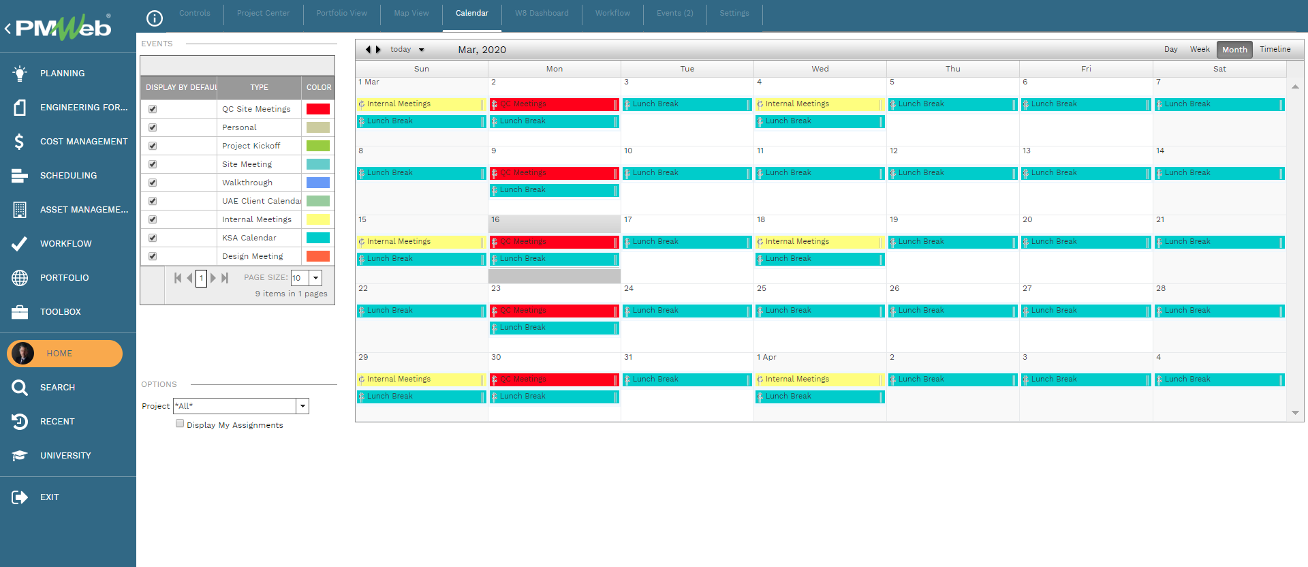Open the Scheduling bars icon
Viewport: 1308px width, 567px height.
19,176
